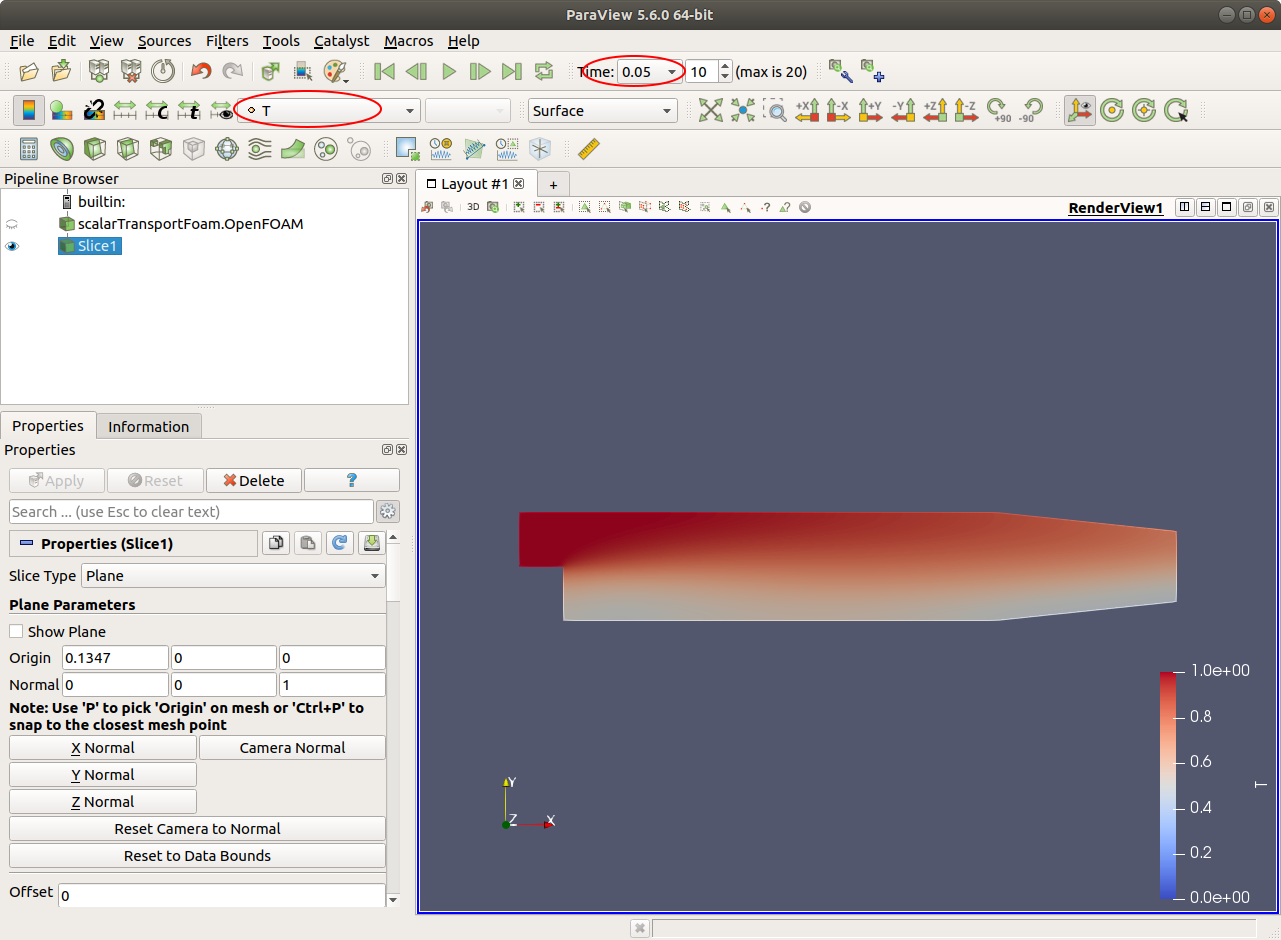Open the File menu
The width and height of the screenshot is (1281, 940).
[x=22, y=41]
